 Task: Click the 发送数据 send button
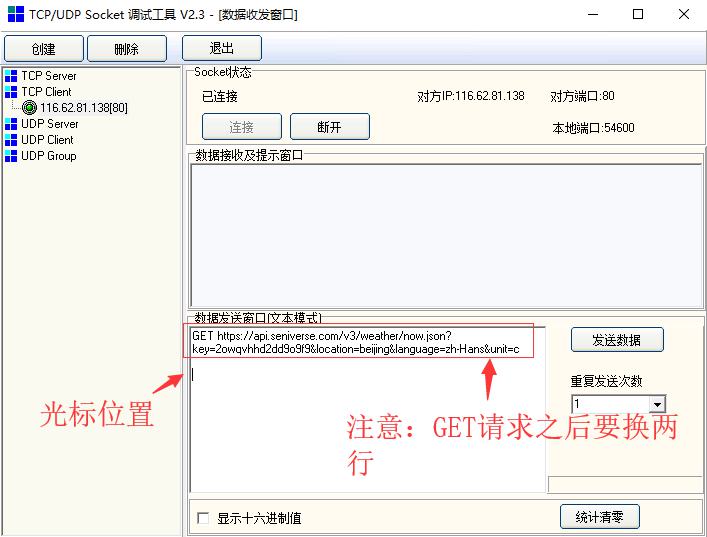click(x=617, y=340)
